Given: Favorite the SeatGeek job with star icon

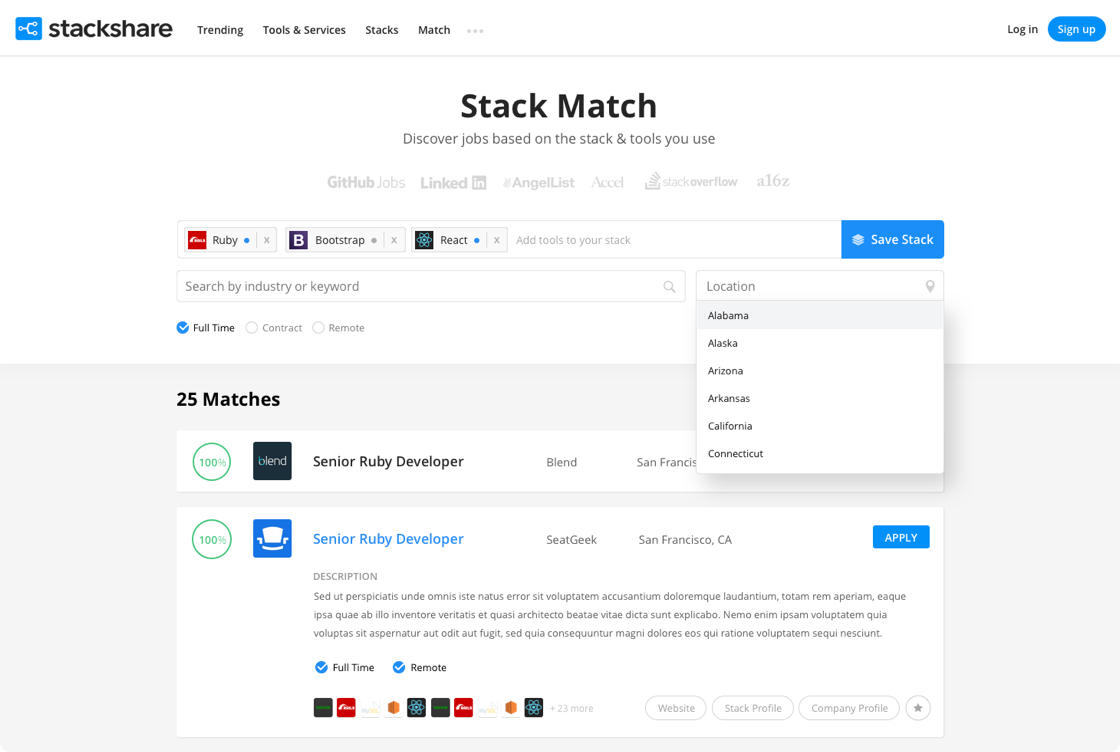Looking at the screenshot, I should pyautogui.click(x=918, y=708).
